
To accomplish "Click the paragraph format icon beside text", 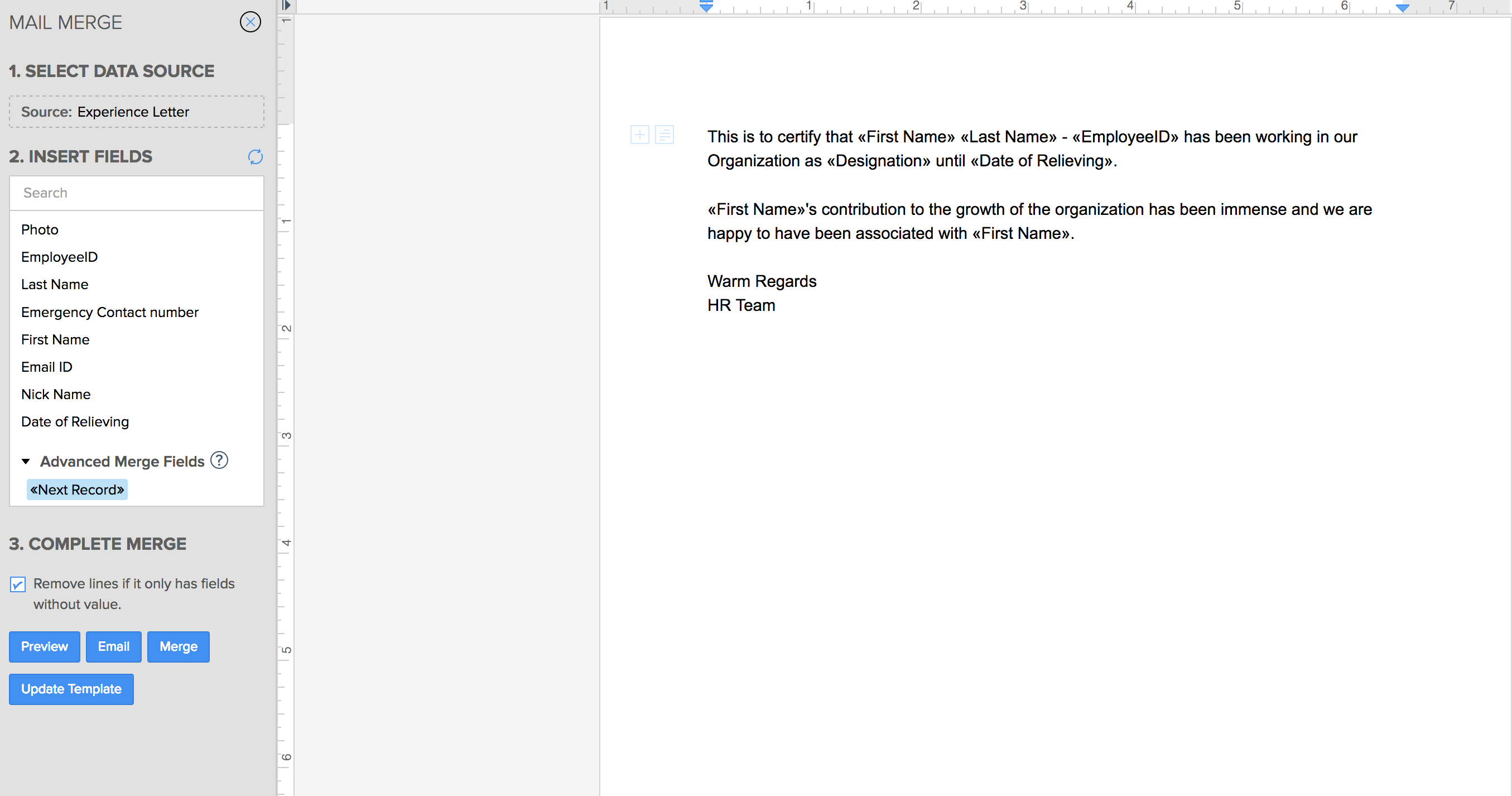I will click(x=664, y=135).
